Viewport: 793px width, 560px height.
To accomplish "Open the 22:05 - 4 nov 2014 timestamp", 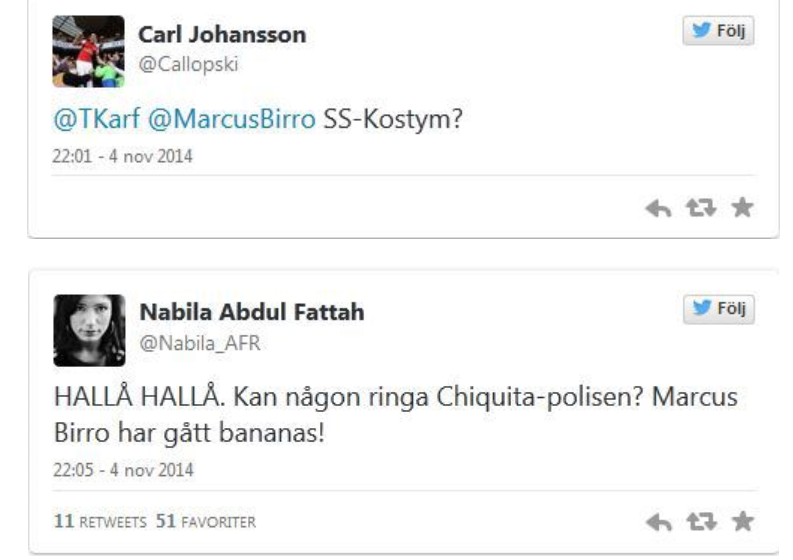I will point(108,469).
